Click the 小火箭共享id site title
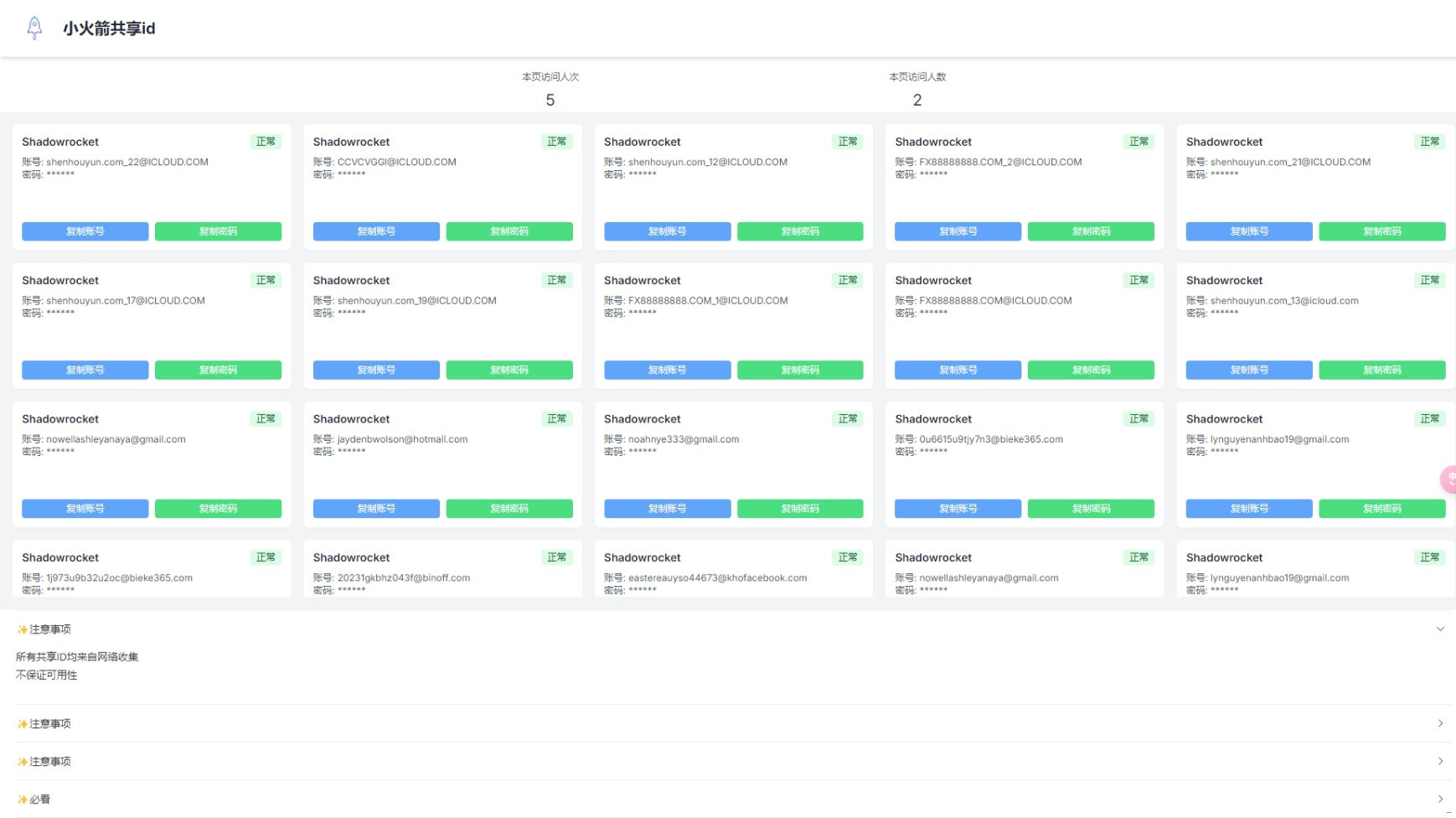This screenshot has height=818, width=1456. pos(109,28)
